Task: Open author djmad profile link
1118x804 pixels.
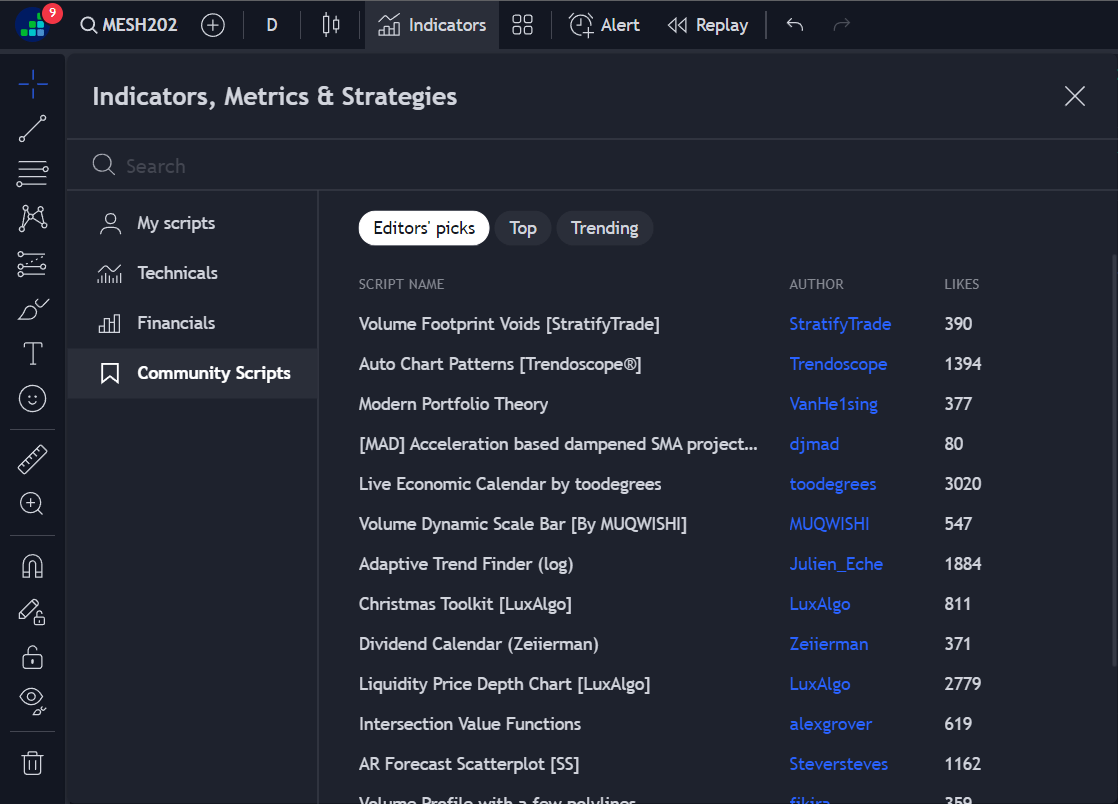Action: (814, 444)
